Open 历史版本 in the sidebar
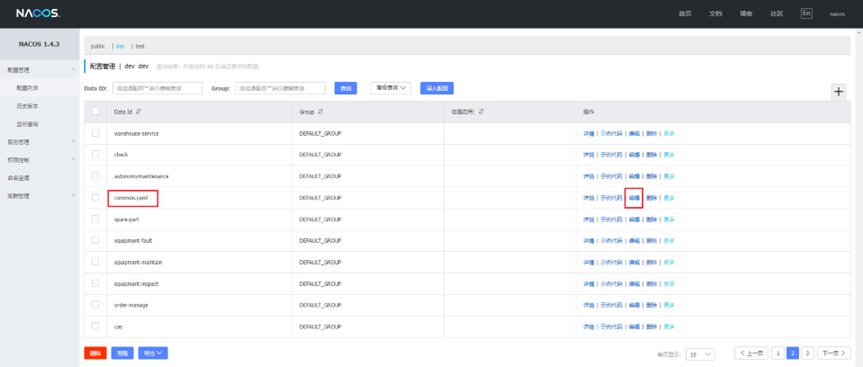863x367 pixels. [x=28, y=106]
